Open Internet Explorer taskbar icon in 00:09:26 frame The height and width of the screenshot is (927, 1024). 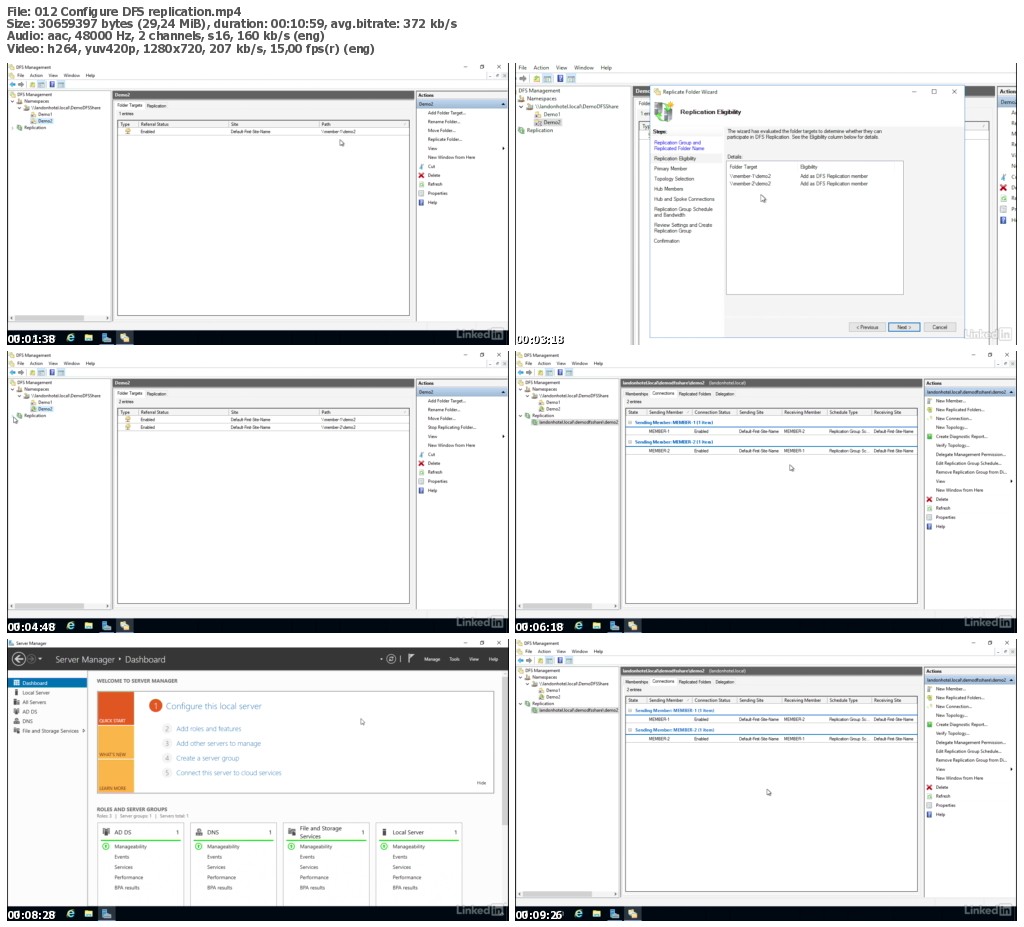579,913
